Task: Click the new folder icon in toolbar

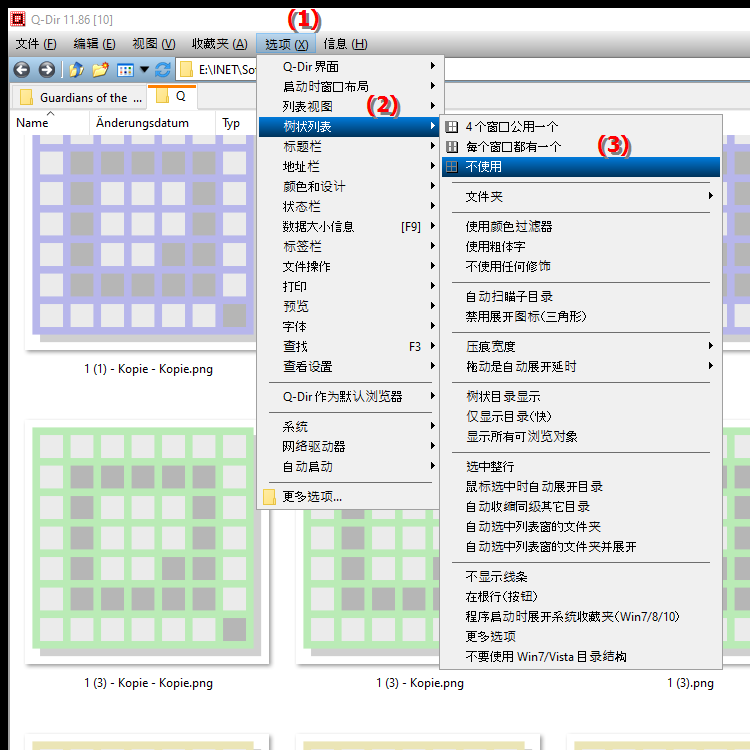Action: [x=100, y=70]
